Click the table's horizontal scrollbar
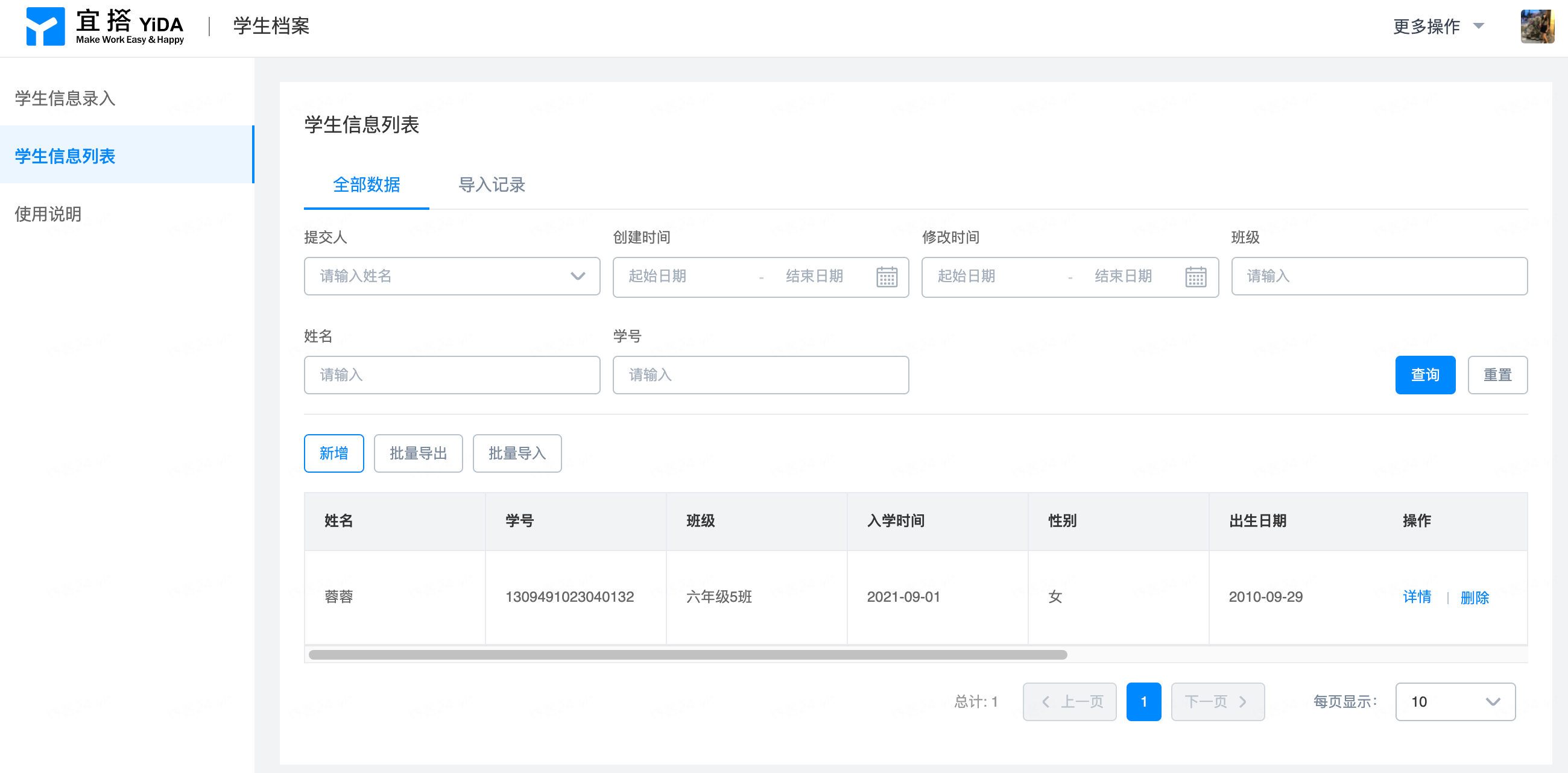Screen dimensions: 1568x773 point(688,655)
